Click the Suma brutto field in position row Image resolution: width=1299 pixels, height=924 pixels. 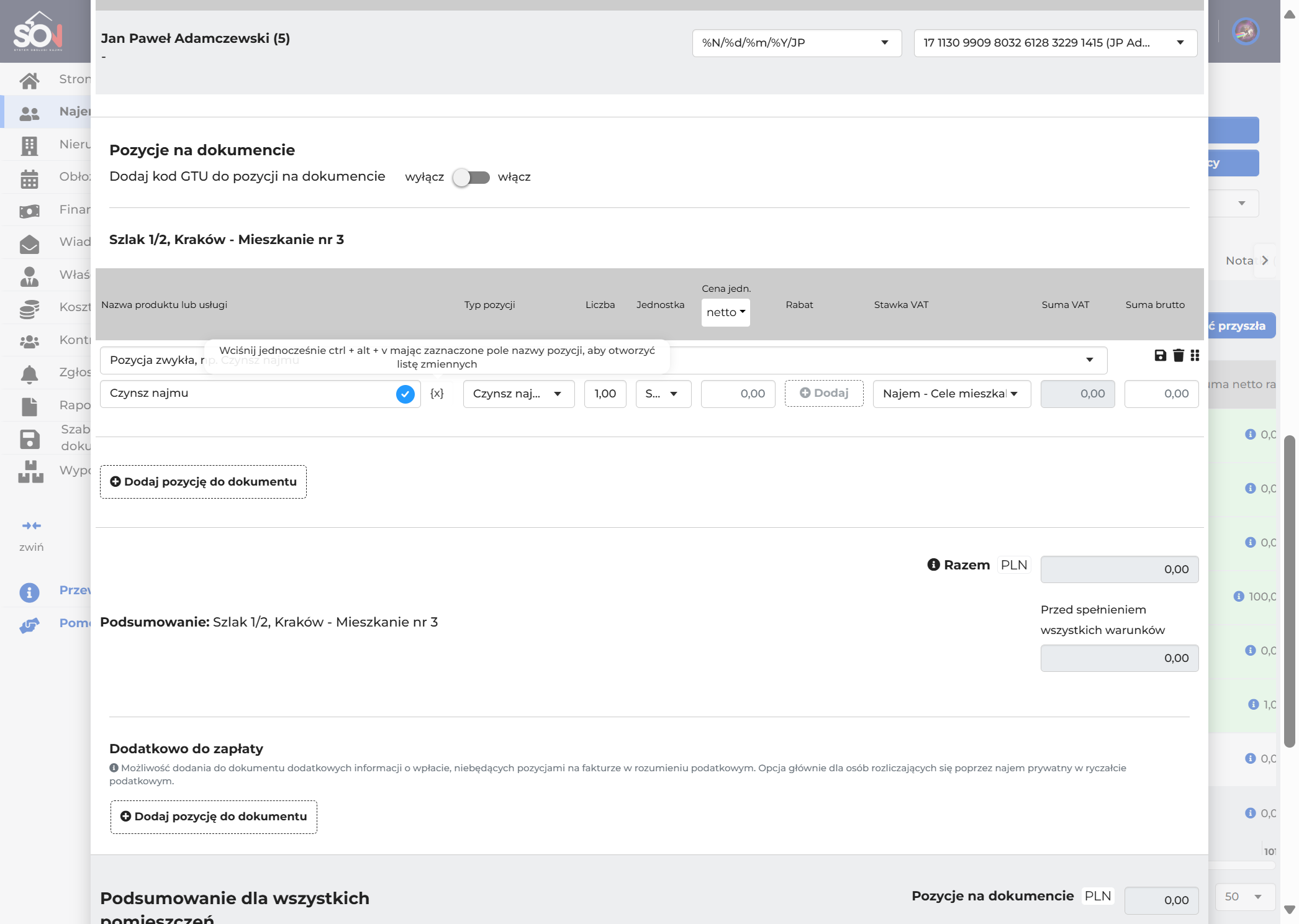pos(1161,394)
